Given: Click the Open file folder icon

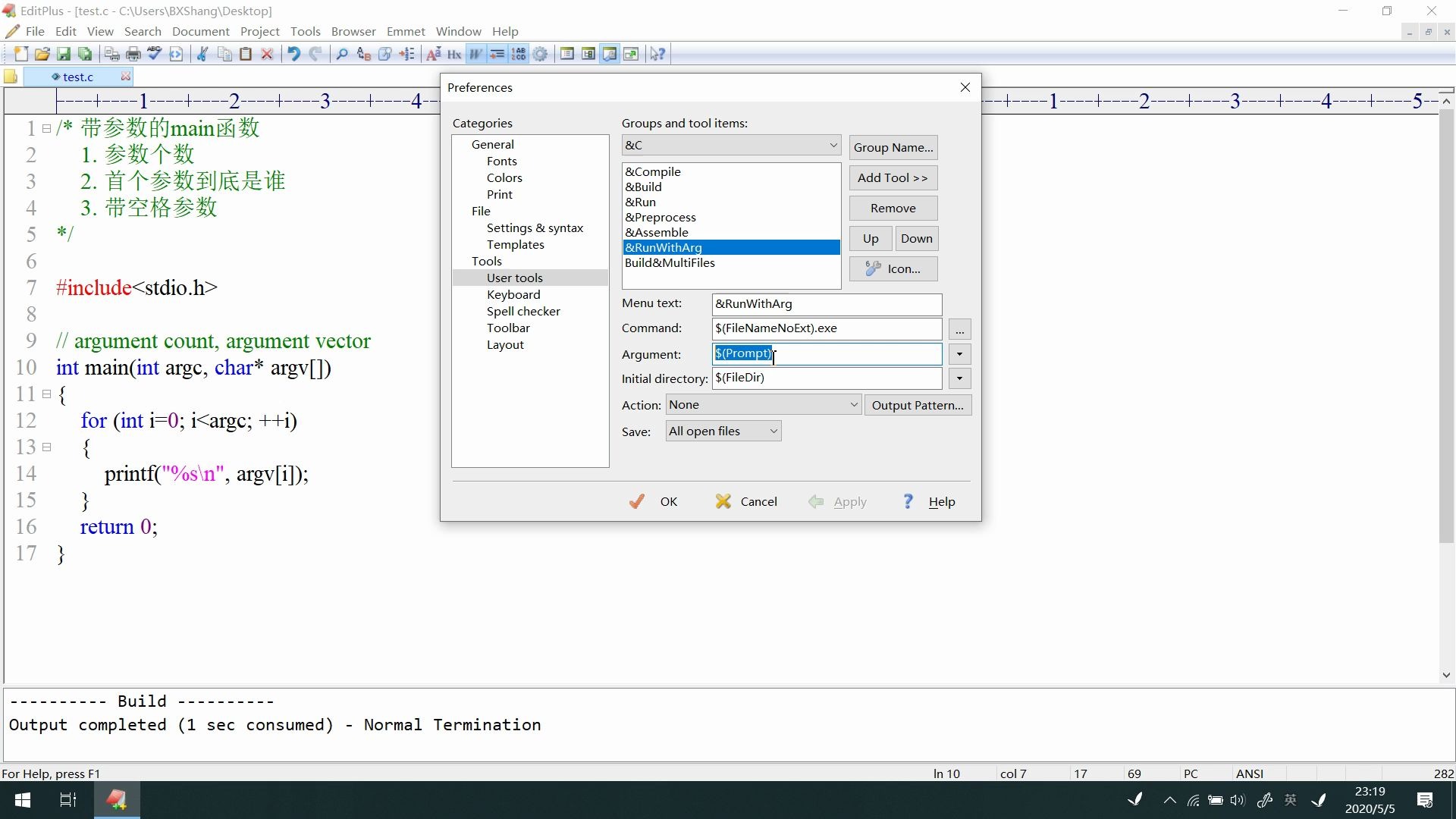Looking at the screenshot, I should (x=42, y=54).
